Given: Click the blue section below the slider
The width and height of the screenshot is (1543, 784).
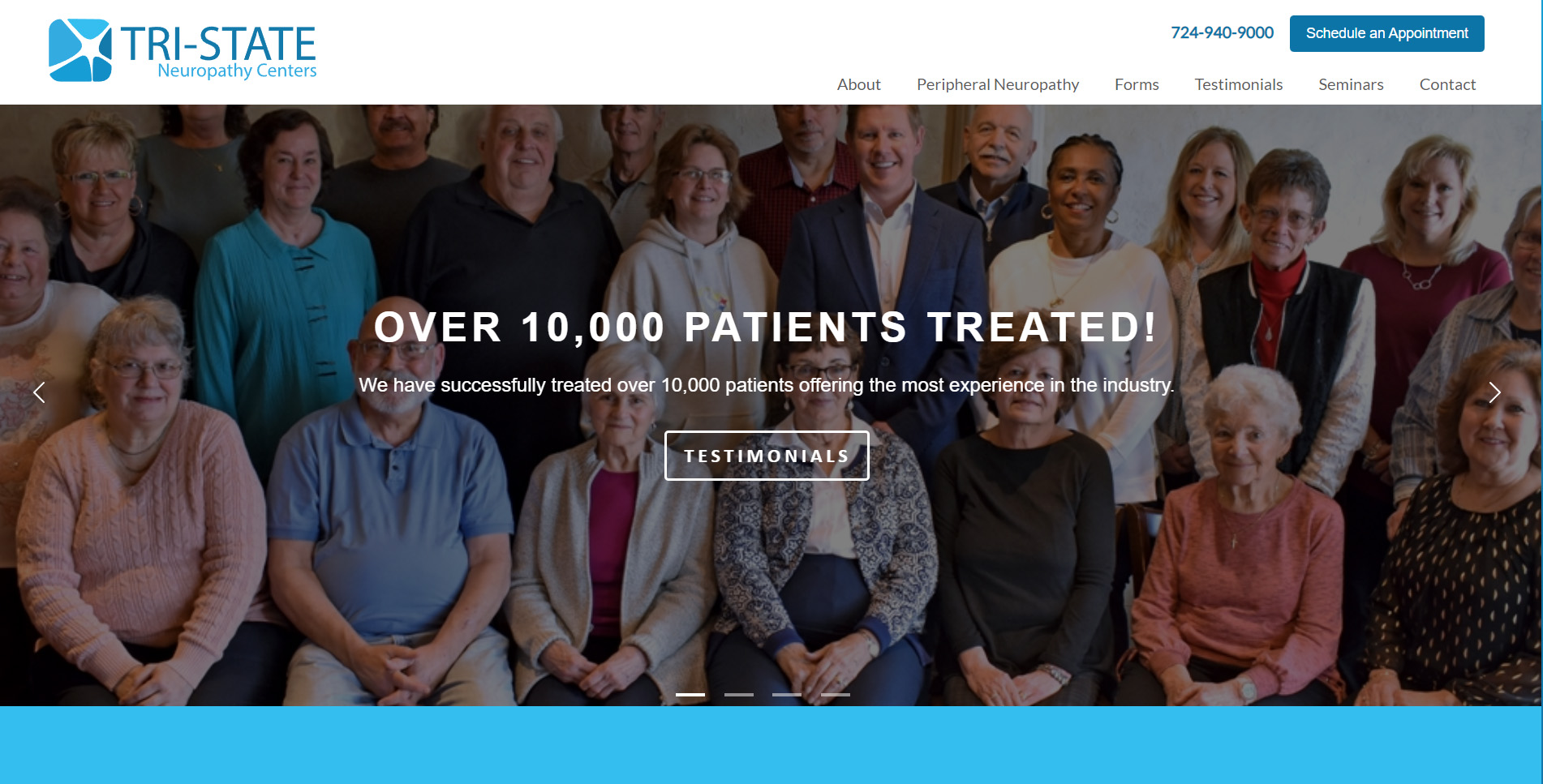Looking at the screenshot, I should pyautogui.click(x=771, y=745).
